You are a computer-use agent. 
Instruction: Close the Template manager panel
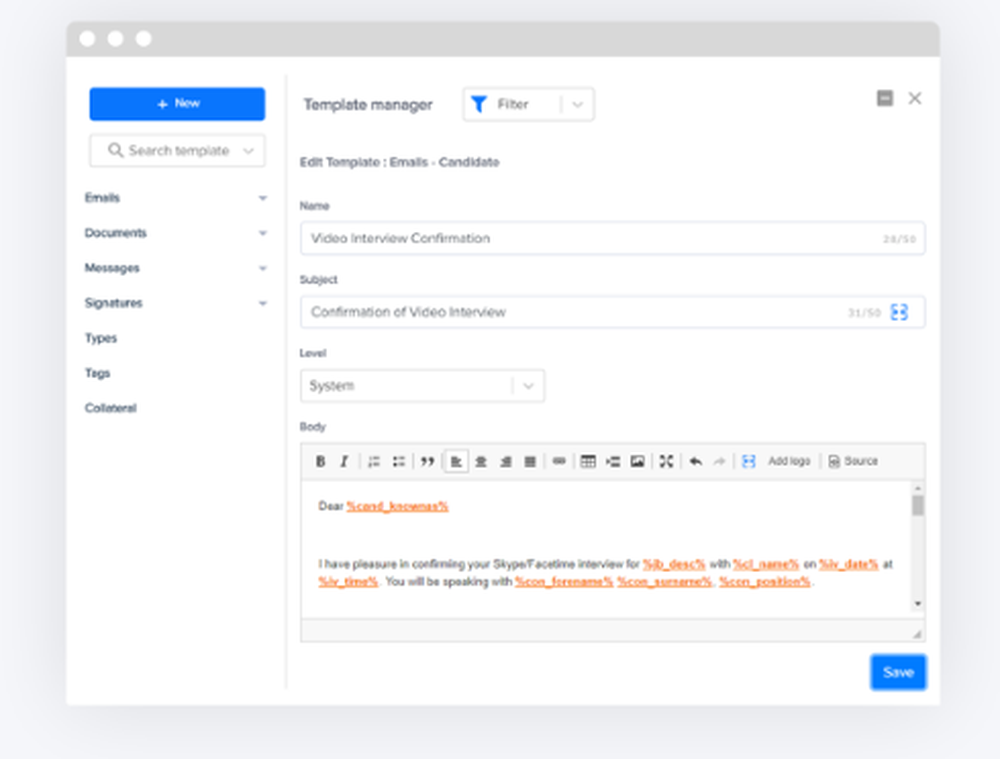click(x=915, y=98)
